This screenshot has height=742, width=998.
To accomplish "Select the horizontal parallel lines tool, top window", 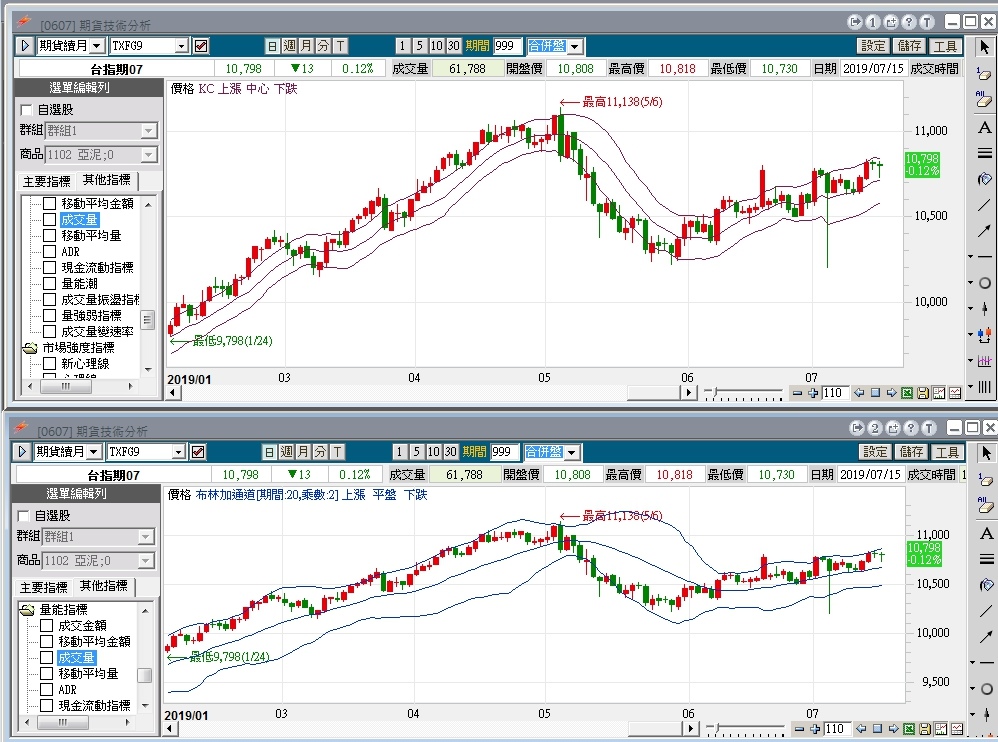I will (x=985, y=153).
